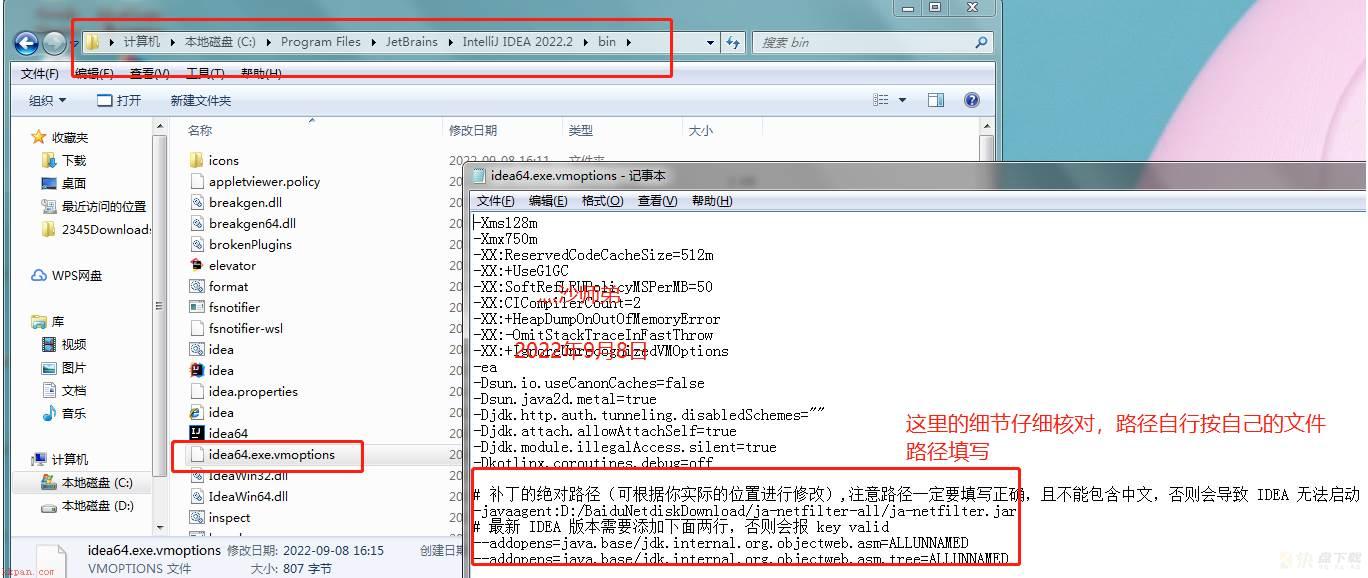Click the magnifier icon in the search box
The image size is (1368, 578).
[x=981, y=42]
